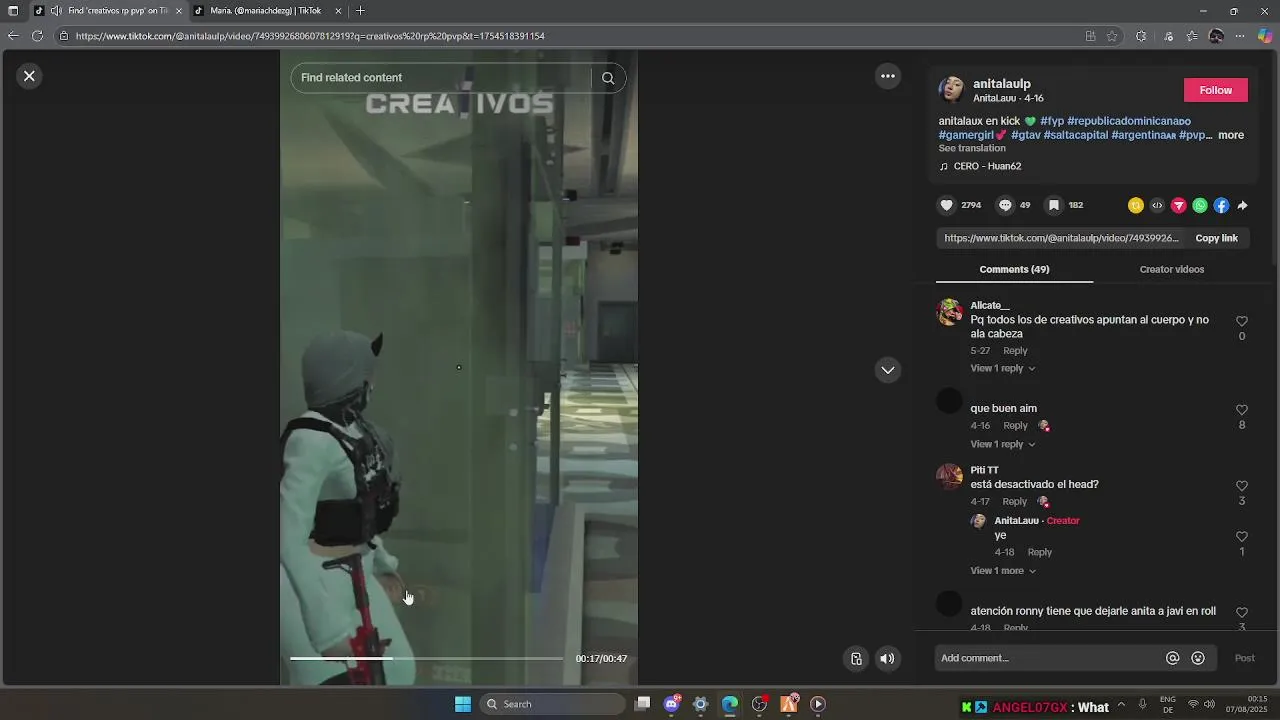Toggle the auto-scroll icon beside the volume
Viewport: 1280px width, 720px height.
[856, 658]
